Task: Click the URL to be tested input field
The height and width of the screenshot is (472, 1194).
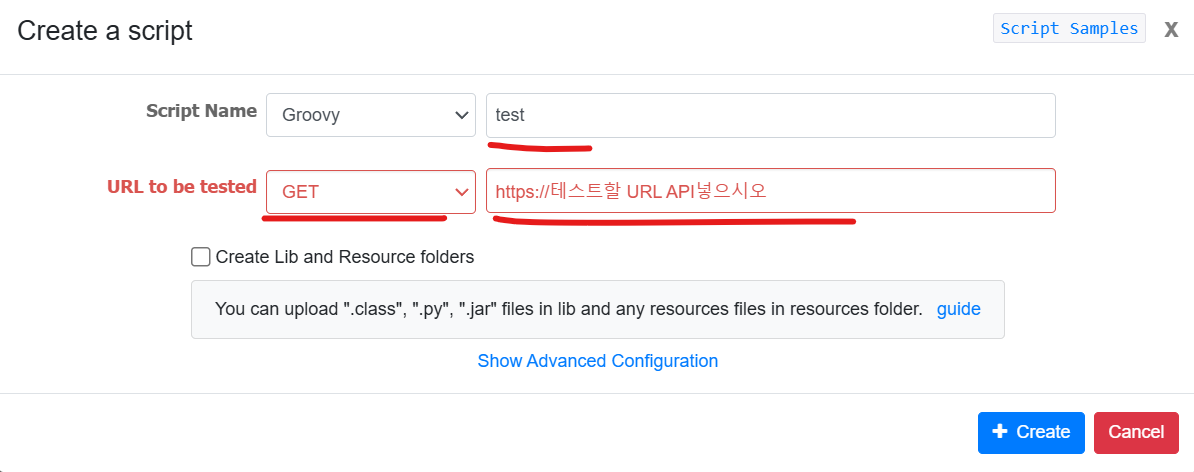Action: [x=771, y=190]
